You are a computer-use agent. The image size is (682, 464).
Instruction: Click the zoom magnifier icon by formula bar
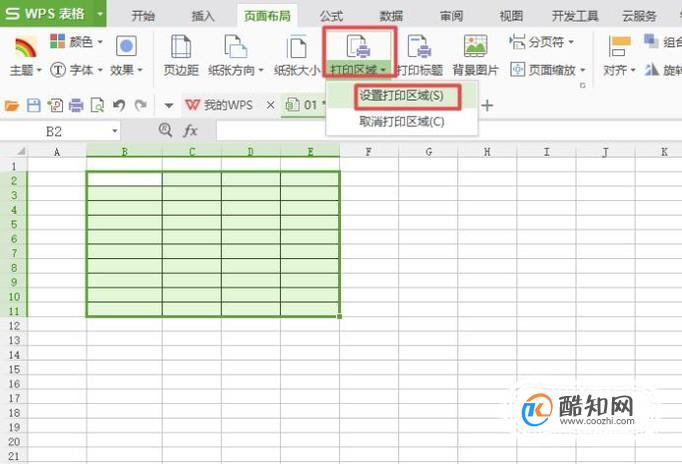pos(165,130)
